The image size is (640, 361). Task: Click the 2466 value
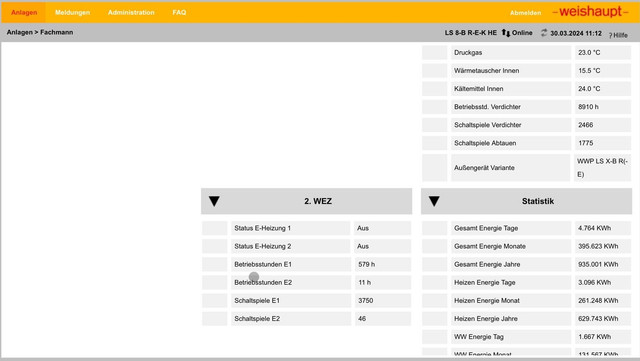click(x=585, y=125)
